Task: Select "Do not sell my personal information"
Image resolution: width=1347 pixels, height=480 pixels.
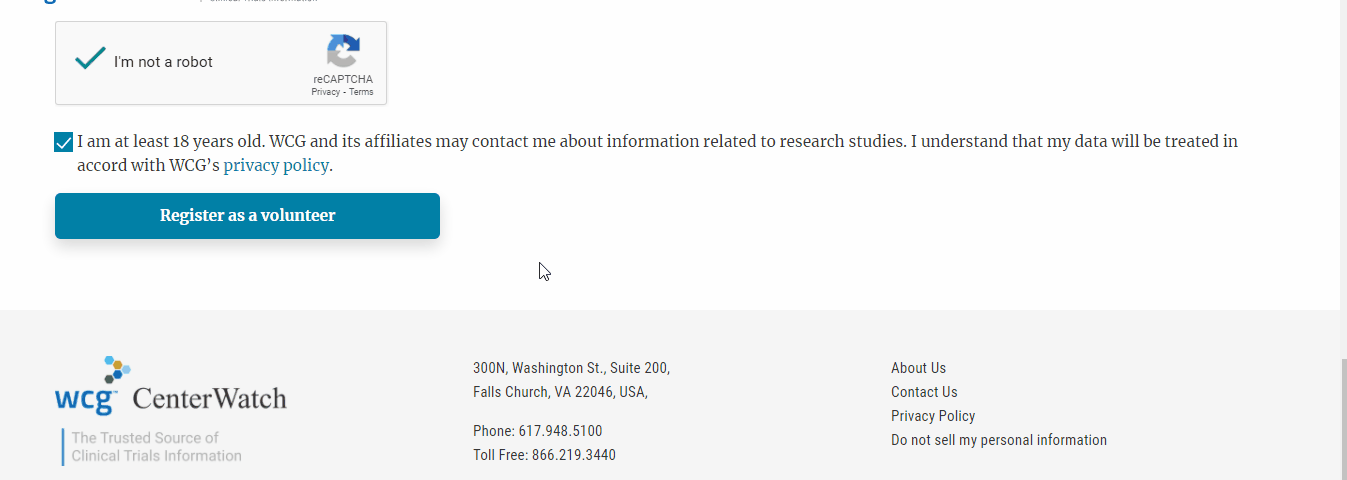Action: click(x=998, y=440)
